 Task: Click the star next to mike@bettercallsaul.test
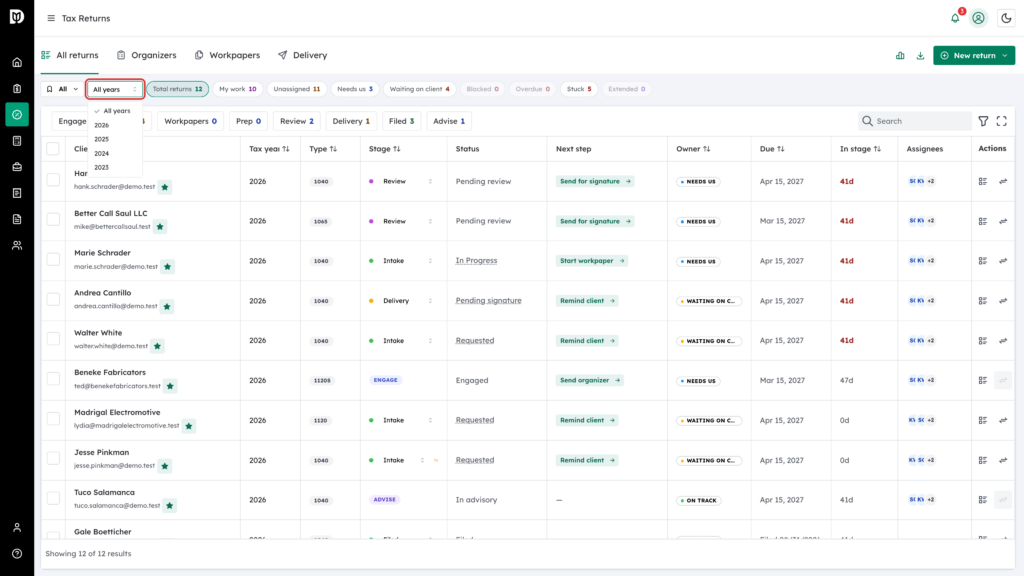(160, 227)
